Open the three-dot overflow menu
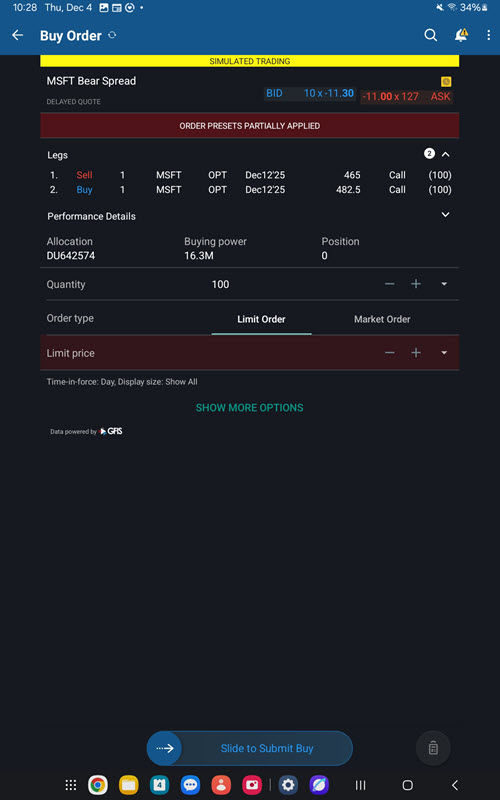The height and width of the screenshot is (800, 500). click(489, 35)
